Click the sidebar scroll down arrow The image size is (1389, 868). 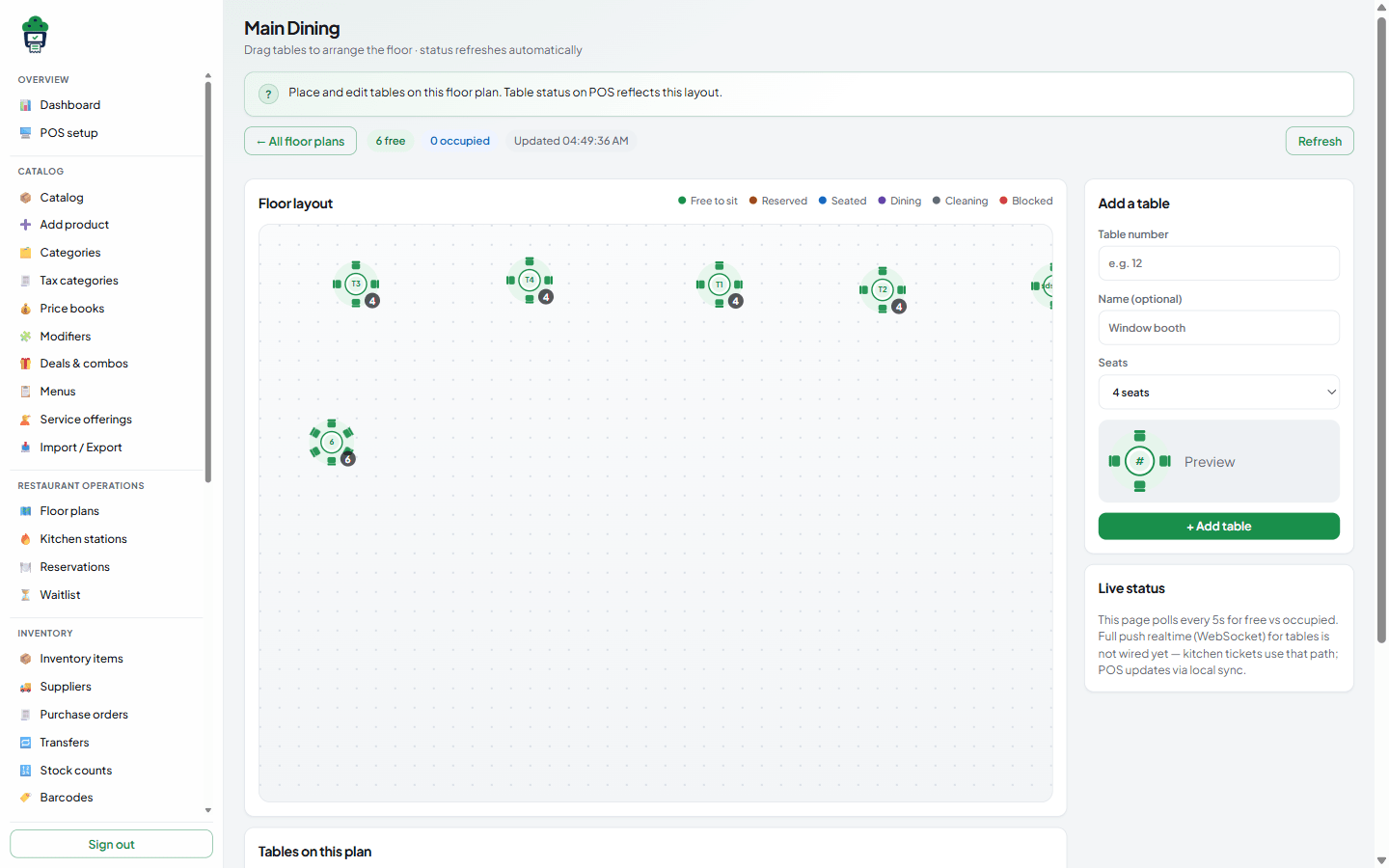pyautogui.click(x=208, y=811)
